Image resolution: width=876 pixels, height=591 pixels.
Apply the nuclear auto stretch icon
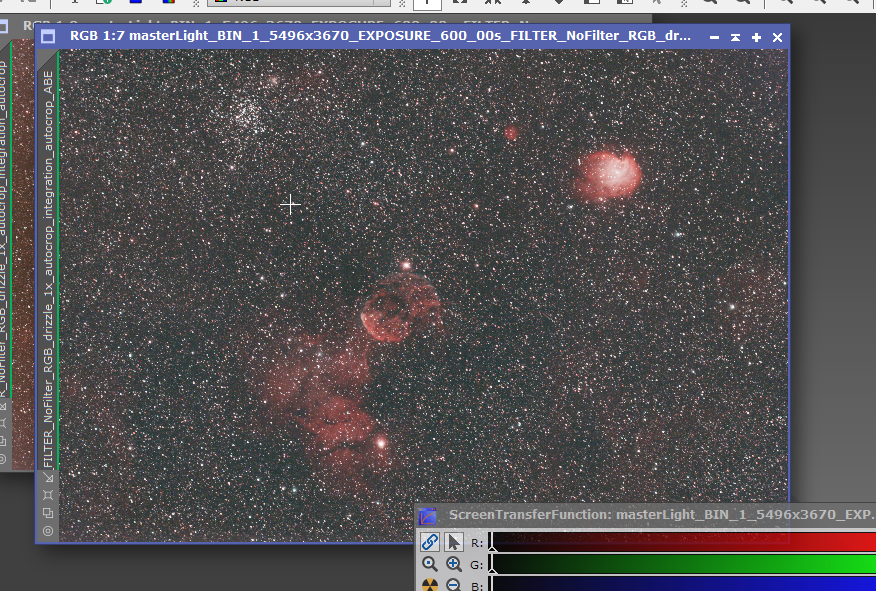tap(430, 585)
